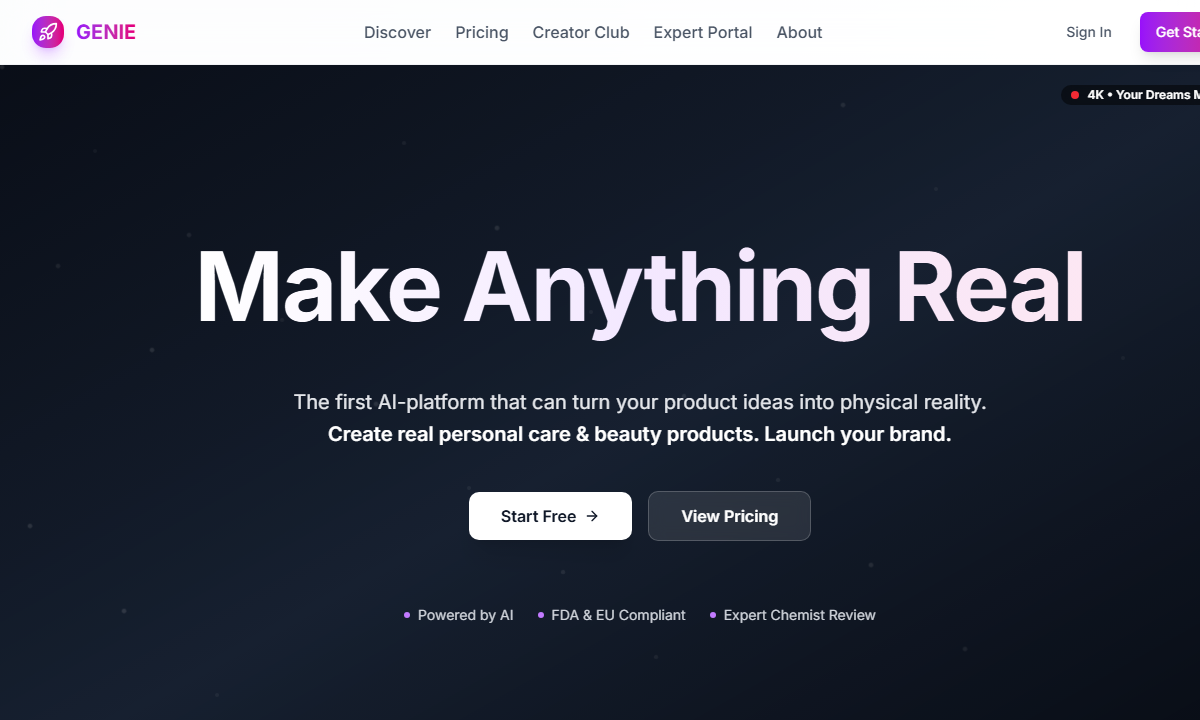Click the bold Launch your brand tagline
The width and height of the screenshot is (1200, 720).
tap(640, 435)
